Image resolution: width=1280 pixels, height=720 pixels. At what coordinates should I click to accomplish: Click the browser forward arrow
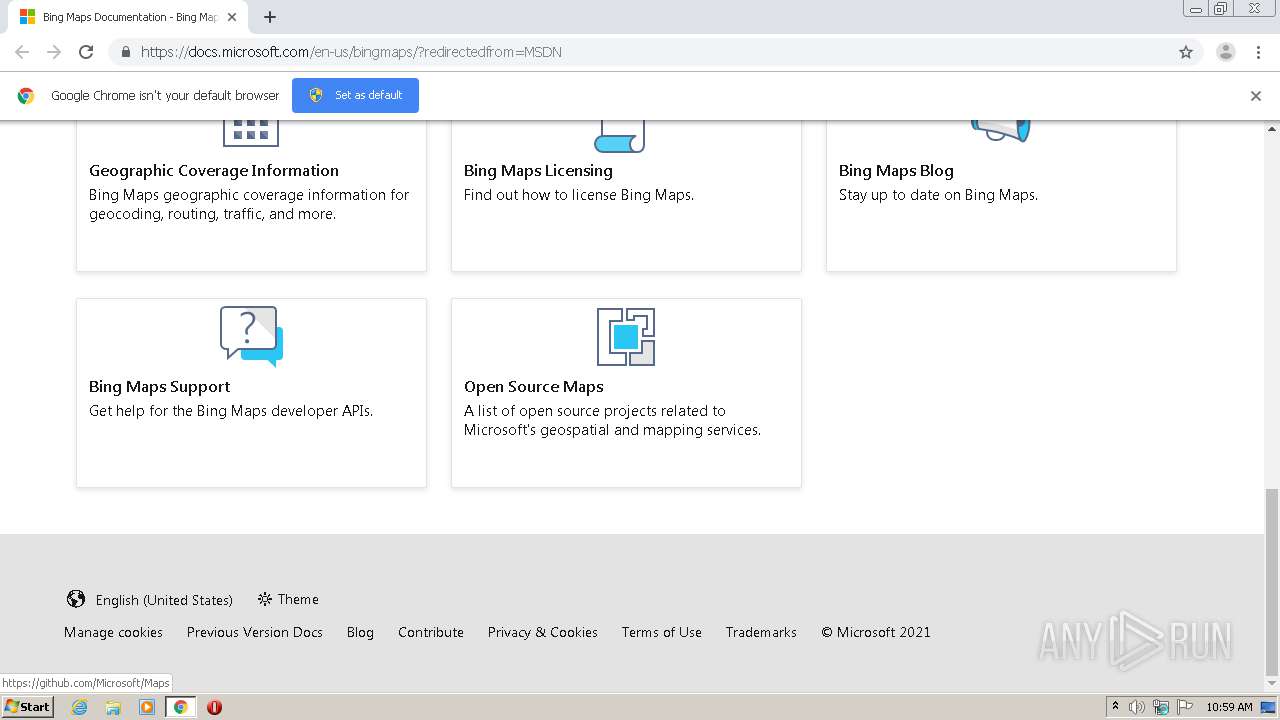54,52
